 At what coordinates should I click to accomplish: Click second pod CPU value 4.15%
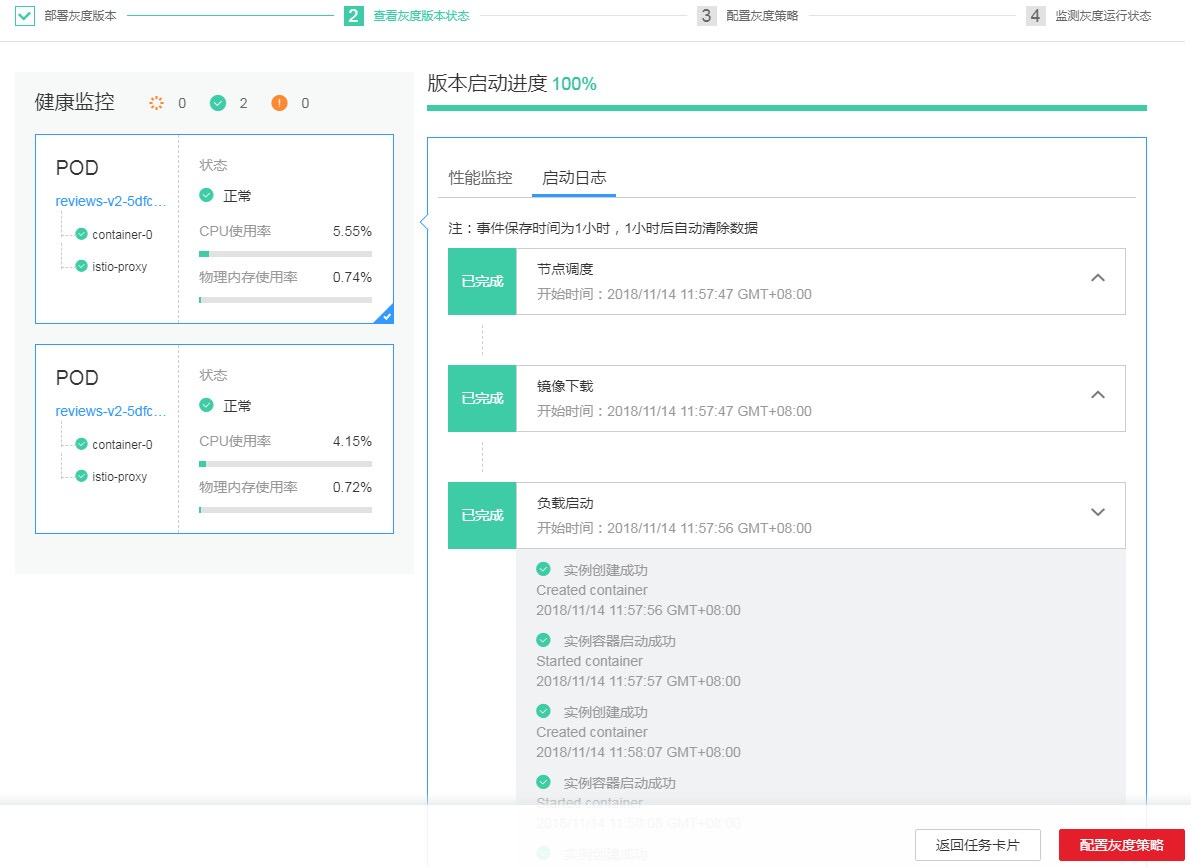(352, 441)
